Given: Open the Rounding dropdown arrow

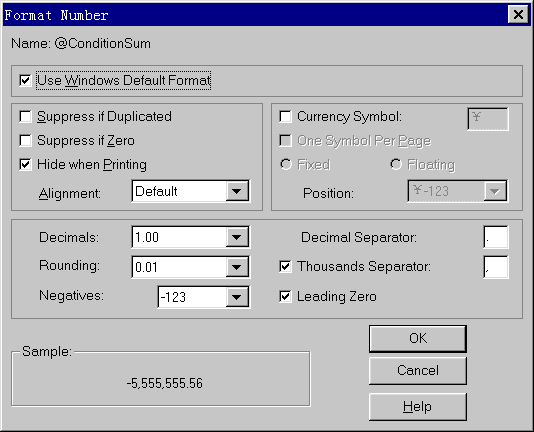Looking at the screenshot, I should click(237, 267).
